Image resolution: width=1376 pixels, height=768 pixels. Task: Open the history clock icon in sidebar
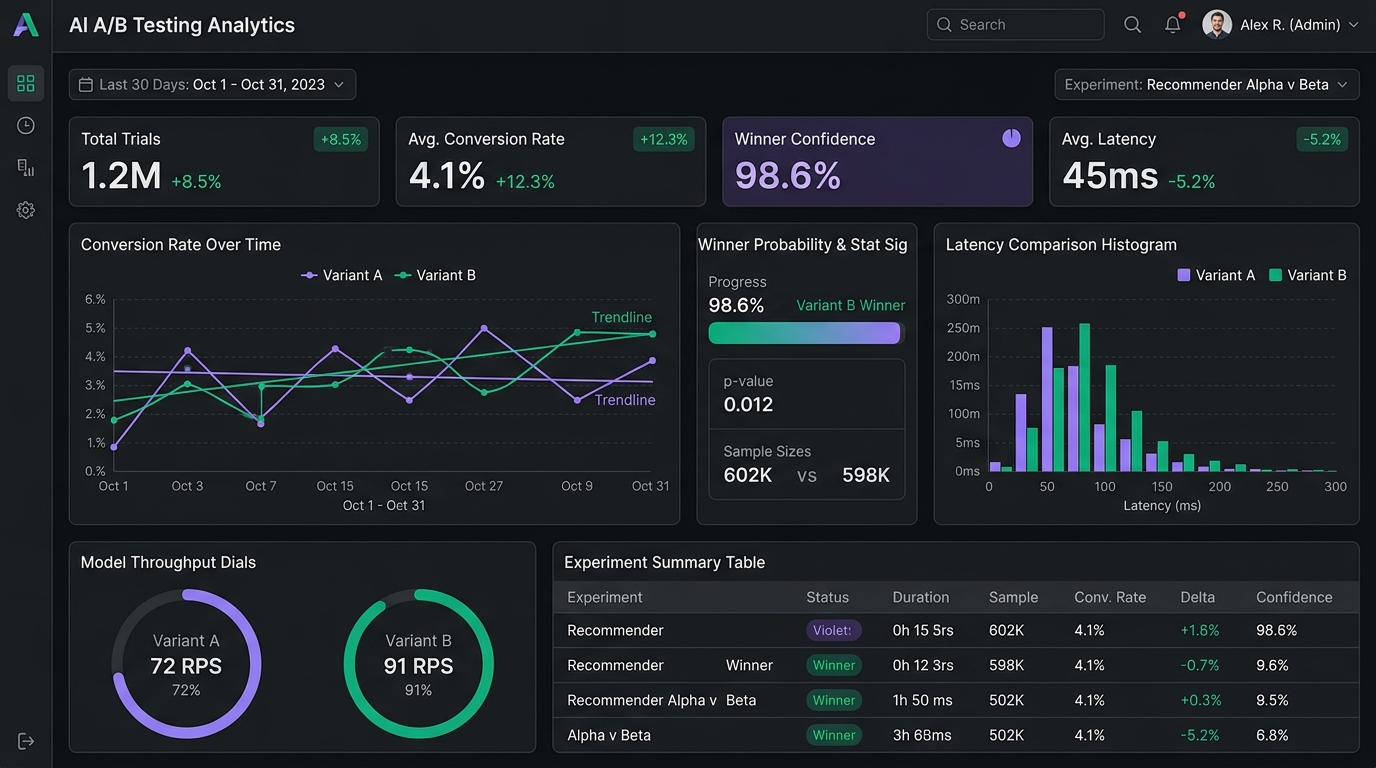(26, 125)
